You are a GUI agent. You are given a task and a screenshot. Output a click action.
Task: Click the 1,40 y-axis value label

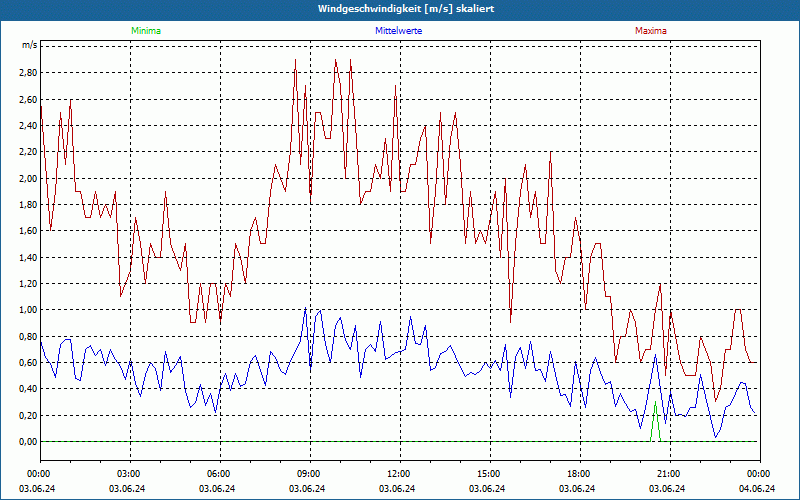click(x=26, y=257)
